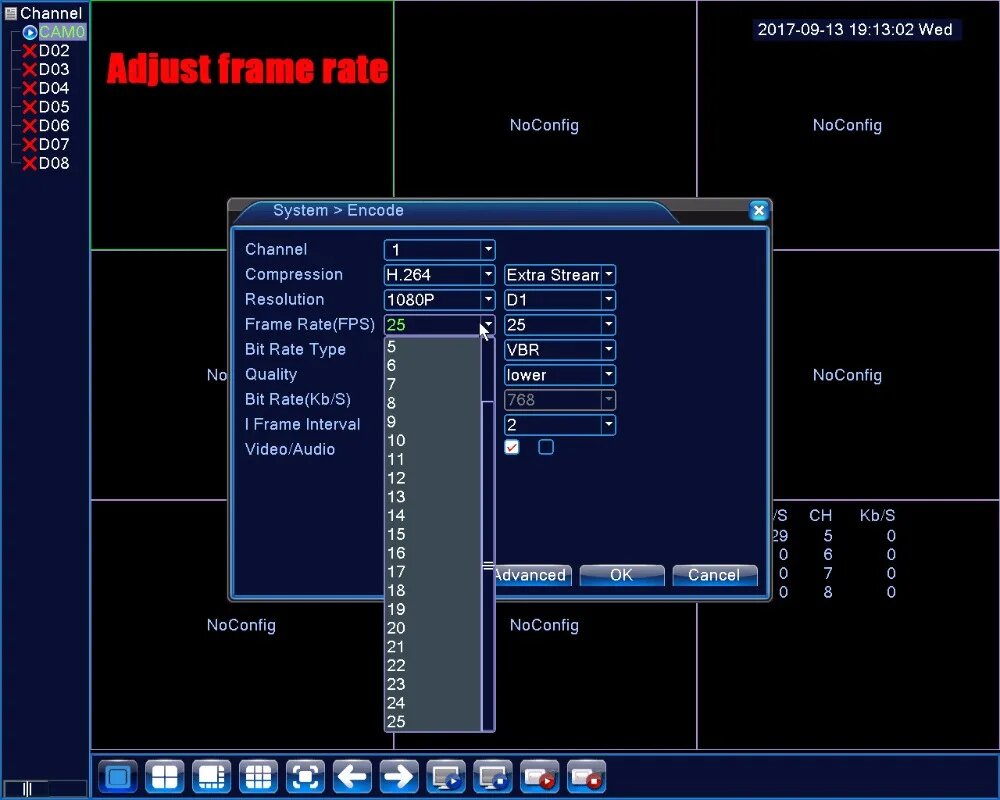This screenshot has height=800, width=1000.
Task: Toggle the checked Video checkbox for extra stream
Action: (511, 447)
